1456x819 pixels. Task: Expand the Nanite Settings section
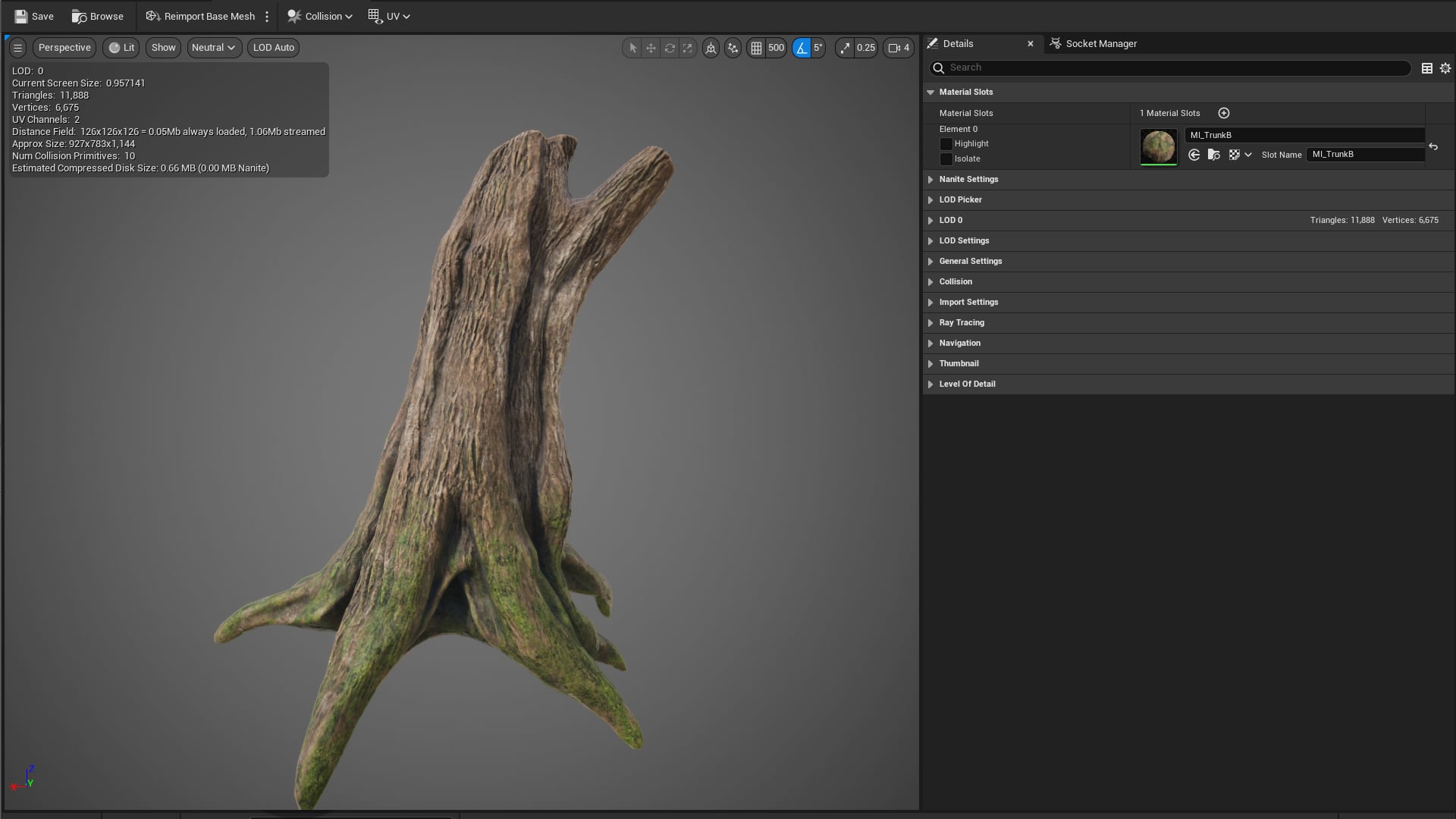[x=969, y=179]
